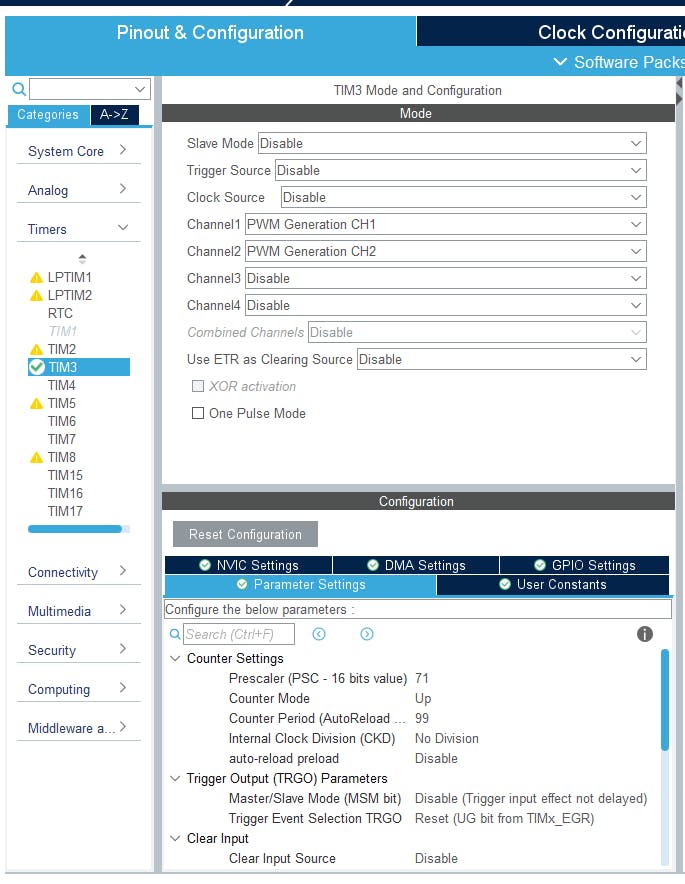The width and height of the screenshot is (685, 884).
Task: Click the parameter Search (Ctrl+F) field
Action: 238,634
